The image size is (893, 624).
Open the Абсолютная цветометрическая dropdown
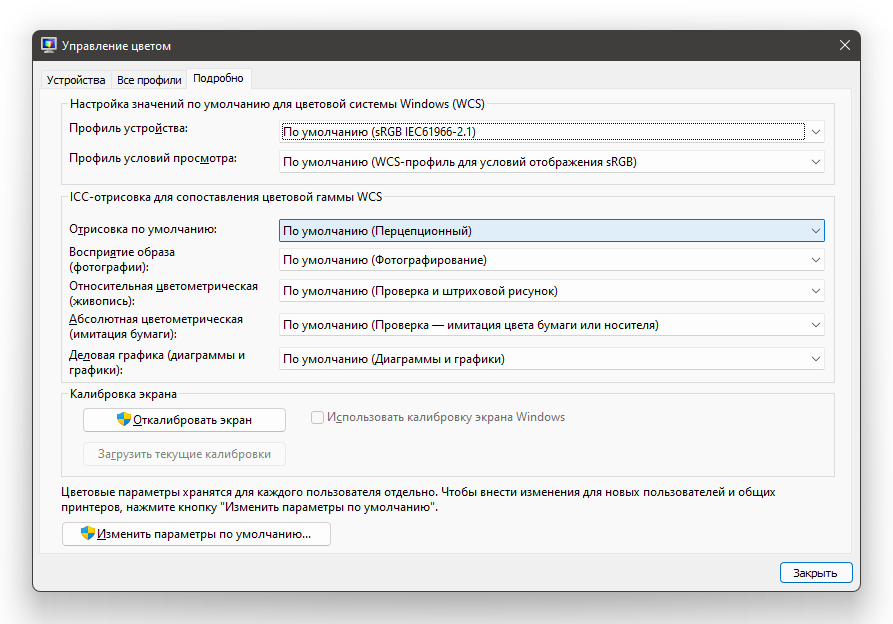point(816,325)
